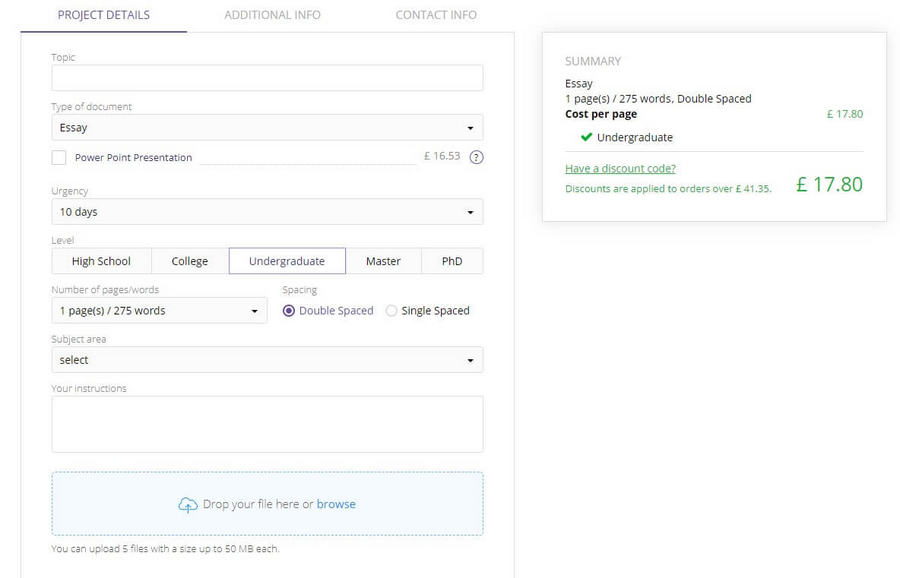Open the Subject area select dropdown
Screen dimensions: 900x578
click(266, 360)
